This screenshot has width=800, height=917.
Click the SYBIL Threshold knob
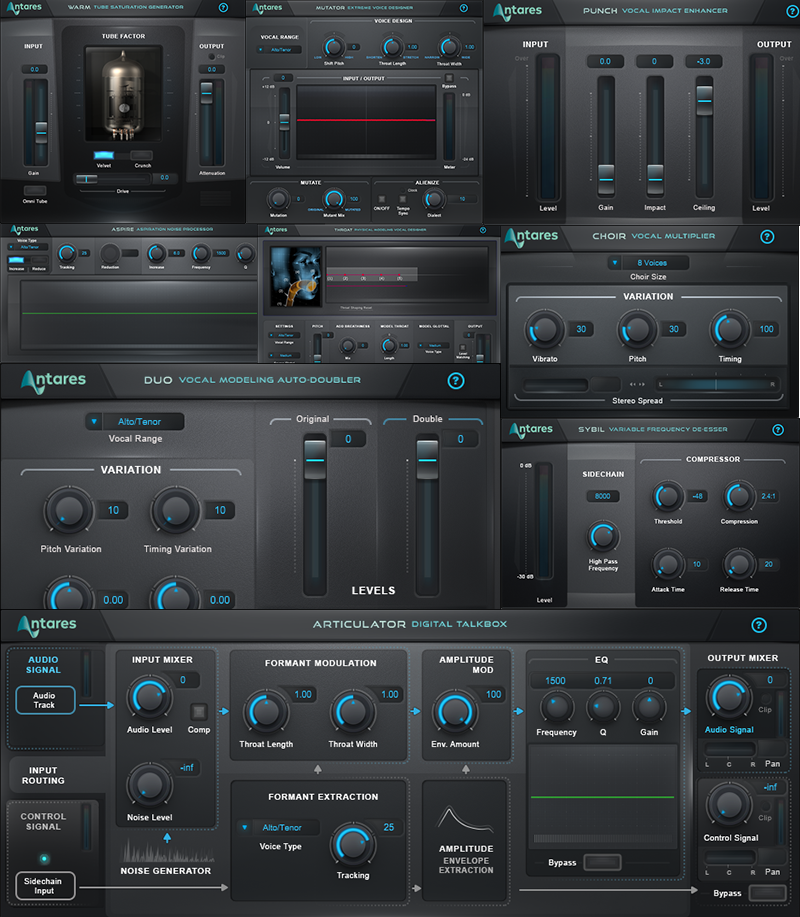pos(667,497)
